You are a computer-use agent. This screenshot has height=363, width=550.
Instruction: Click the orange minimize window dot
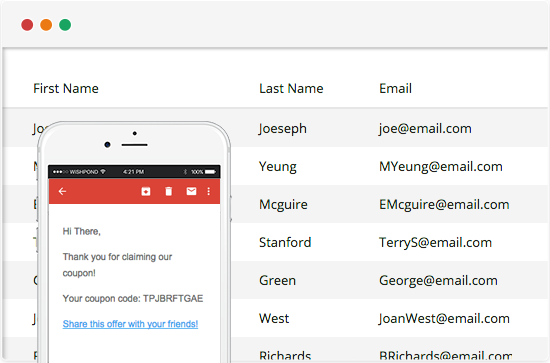point(46,25)
